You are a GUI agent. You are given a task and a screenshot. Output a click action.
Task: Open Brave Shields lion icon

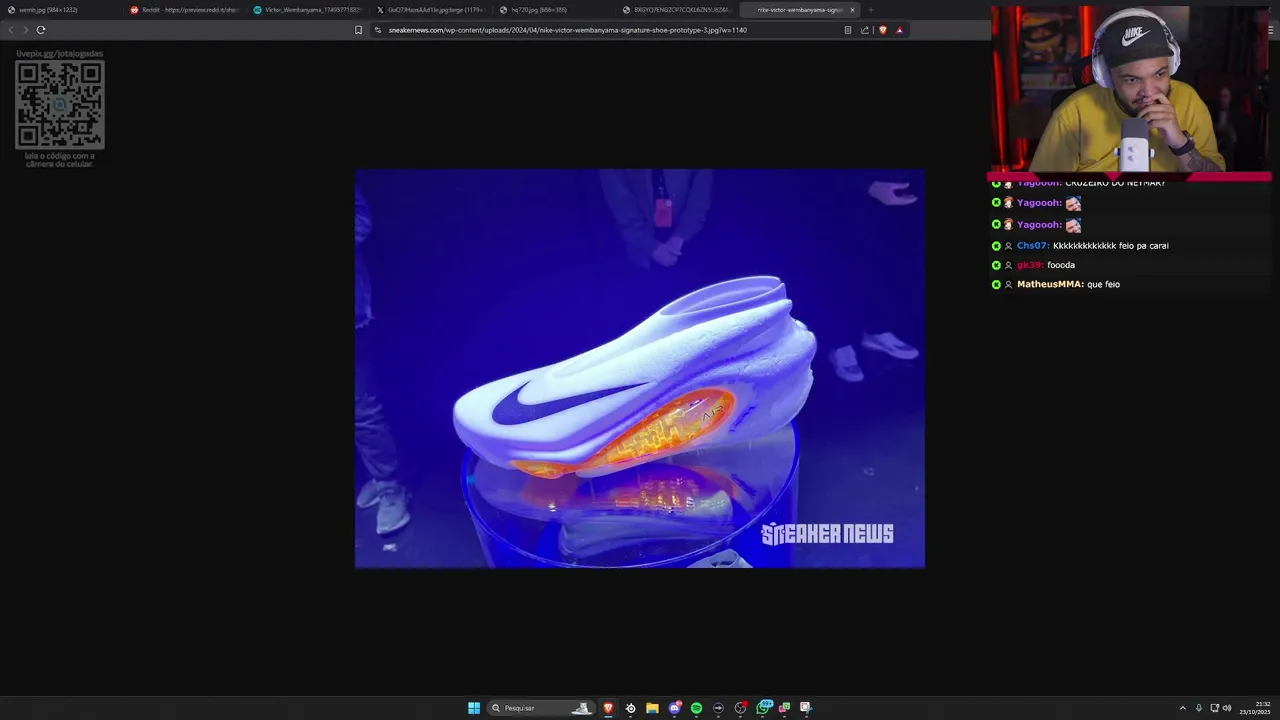coord(882,30)
